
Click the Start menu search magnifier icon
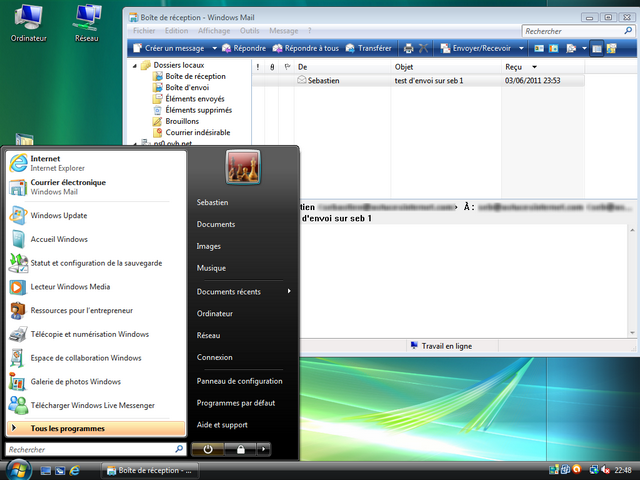(x=179, y=449)
